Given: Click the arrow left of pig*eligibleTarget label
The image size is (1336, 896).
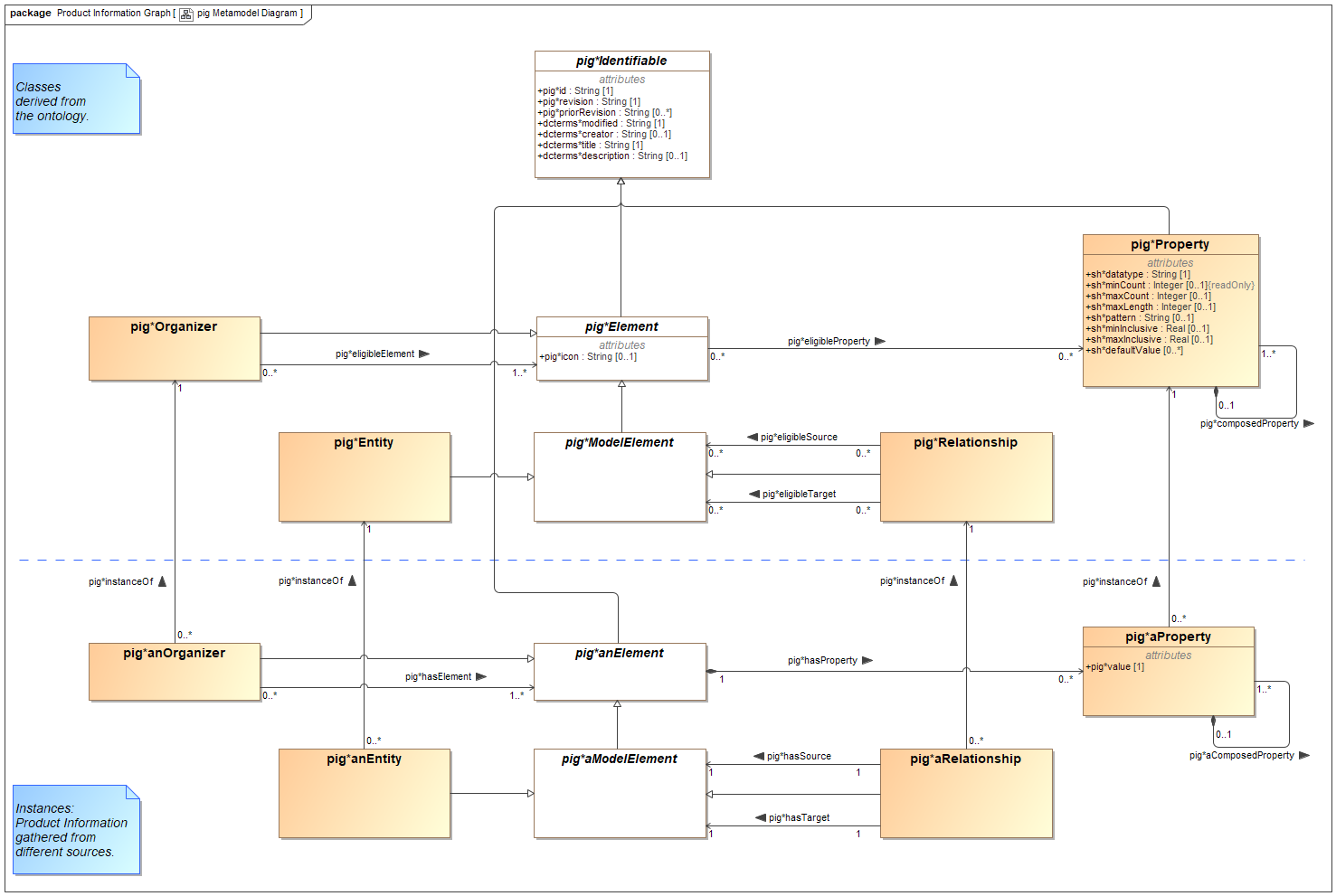Looking at the screenshot, I should [x=754, y=494].
